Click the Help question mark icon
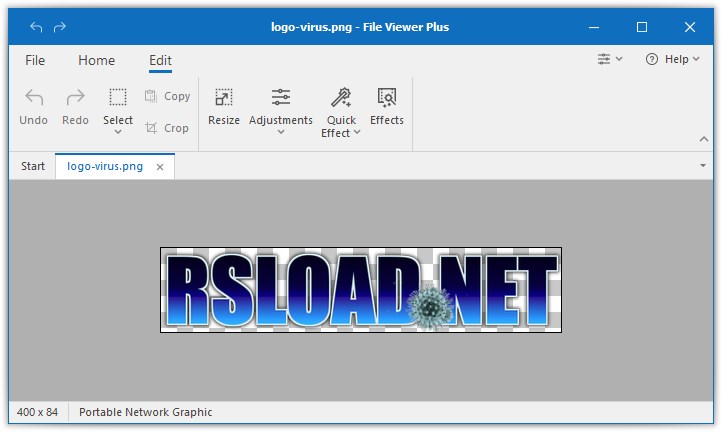 (652, 59)
